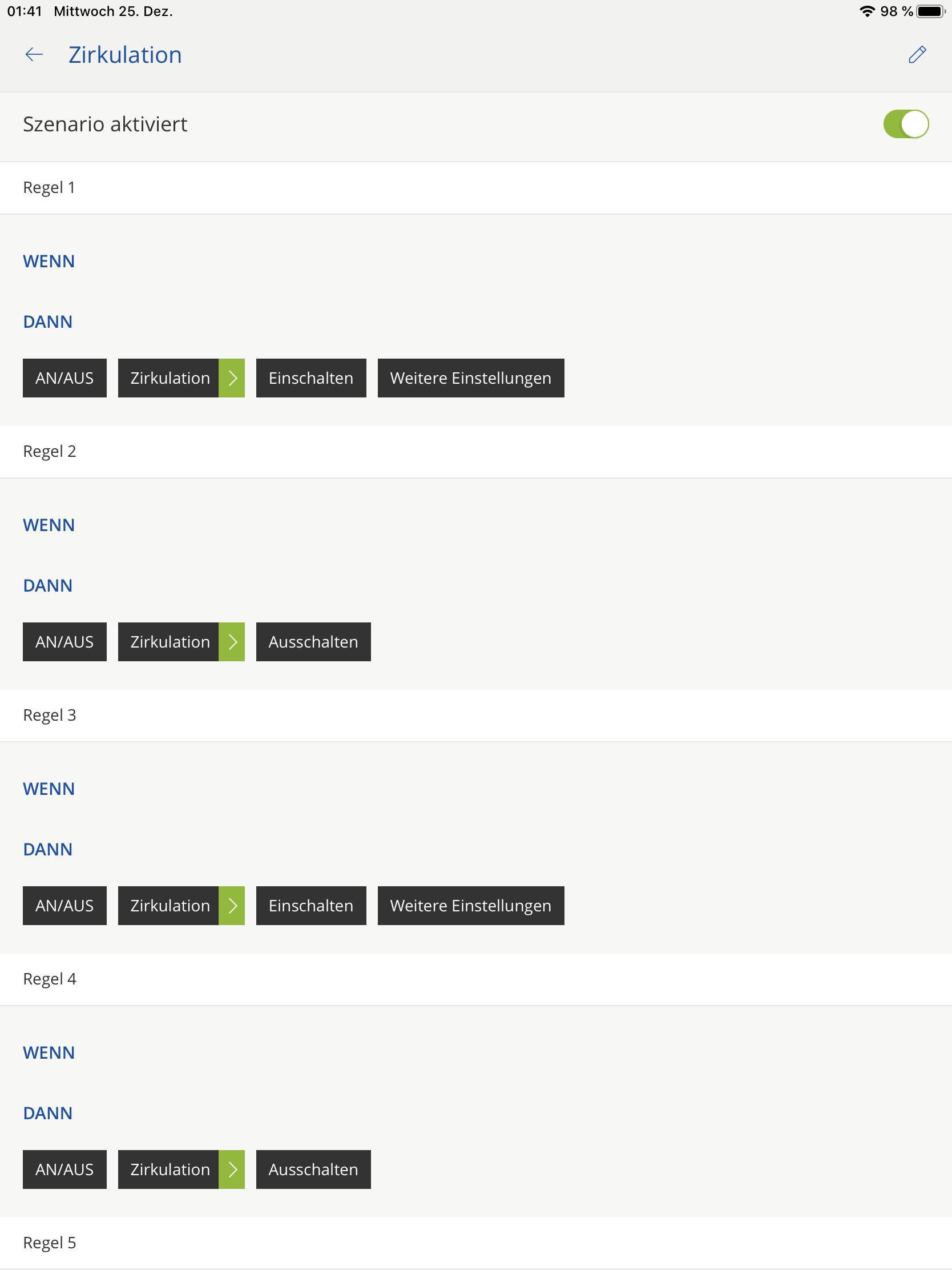The width and height of the screenshot is (952, 1270).
Task: Toggle the Szenario aktiviert switch
Action: 905,124
